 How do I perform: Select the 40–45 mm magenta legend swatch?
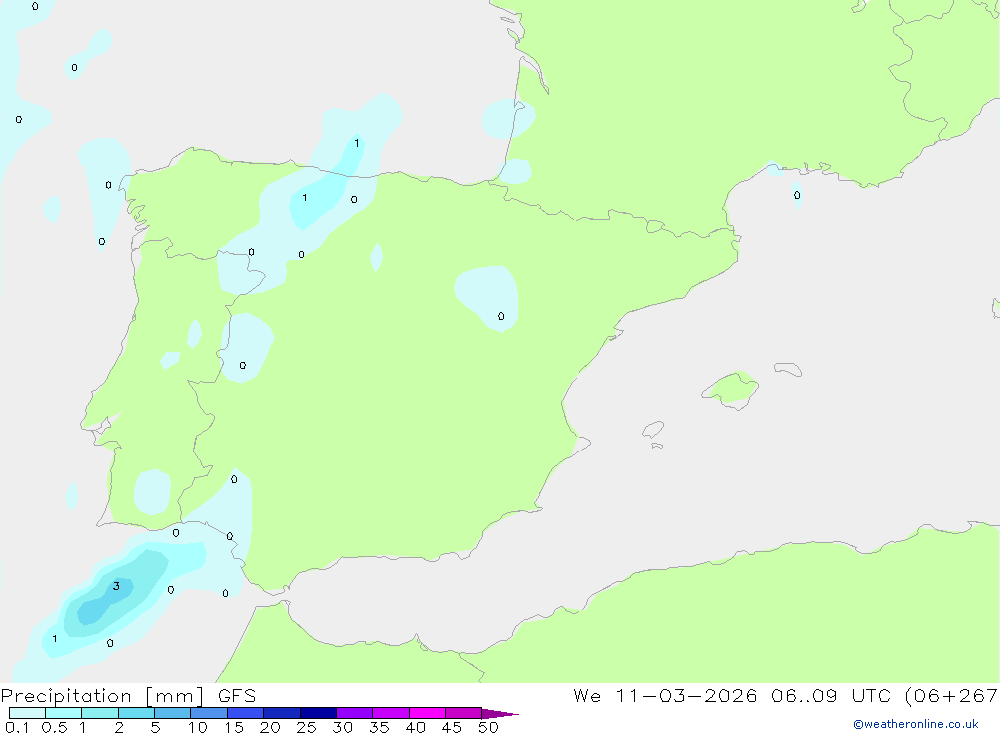click(x=427, y=713)
